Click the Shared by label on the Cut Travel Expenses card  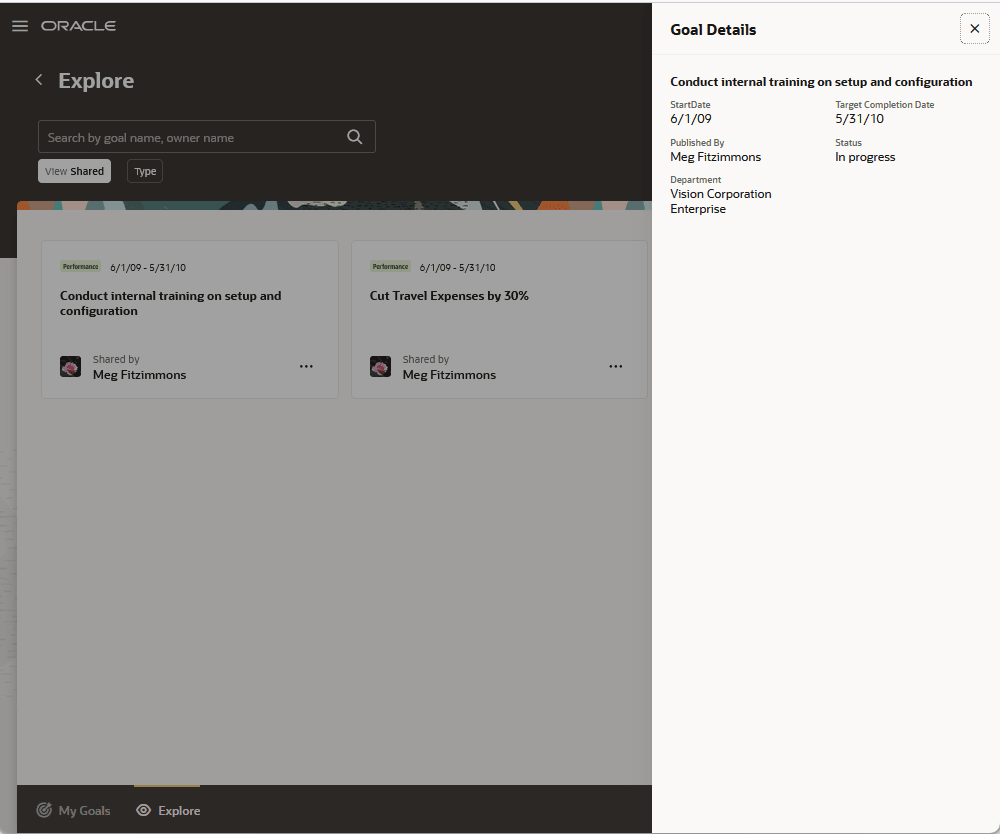pos(425,359)
